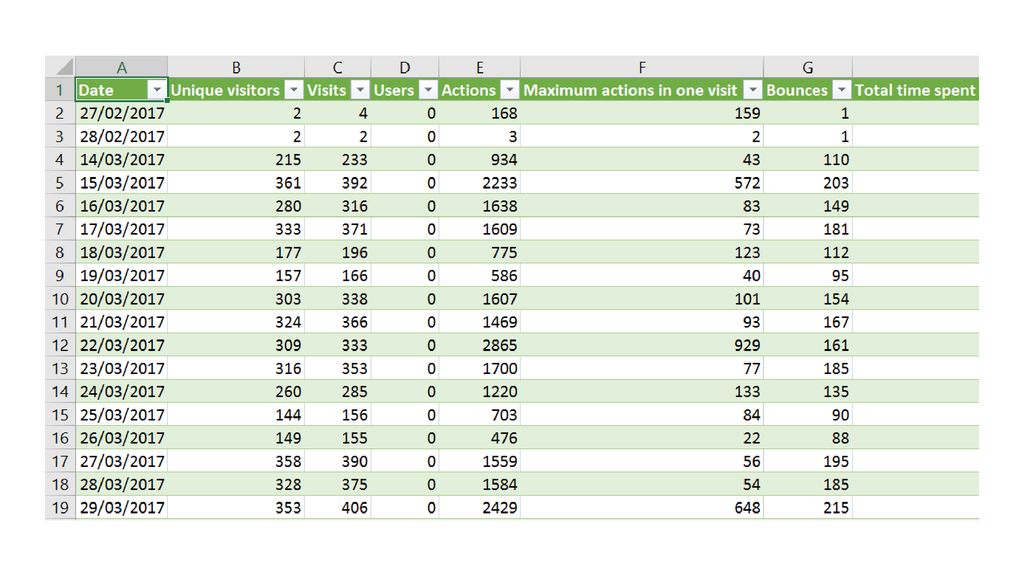Screen dimensions: 1024x576
Task: Select cell with date 14/03/2017
Action: [x=121, y=159]
